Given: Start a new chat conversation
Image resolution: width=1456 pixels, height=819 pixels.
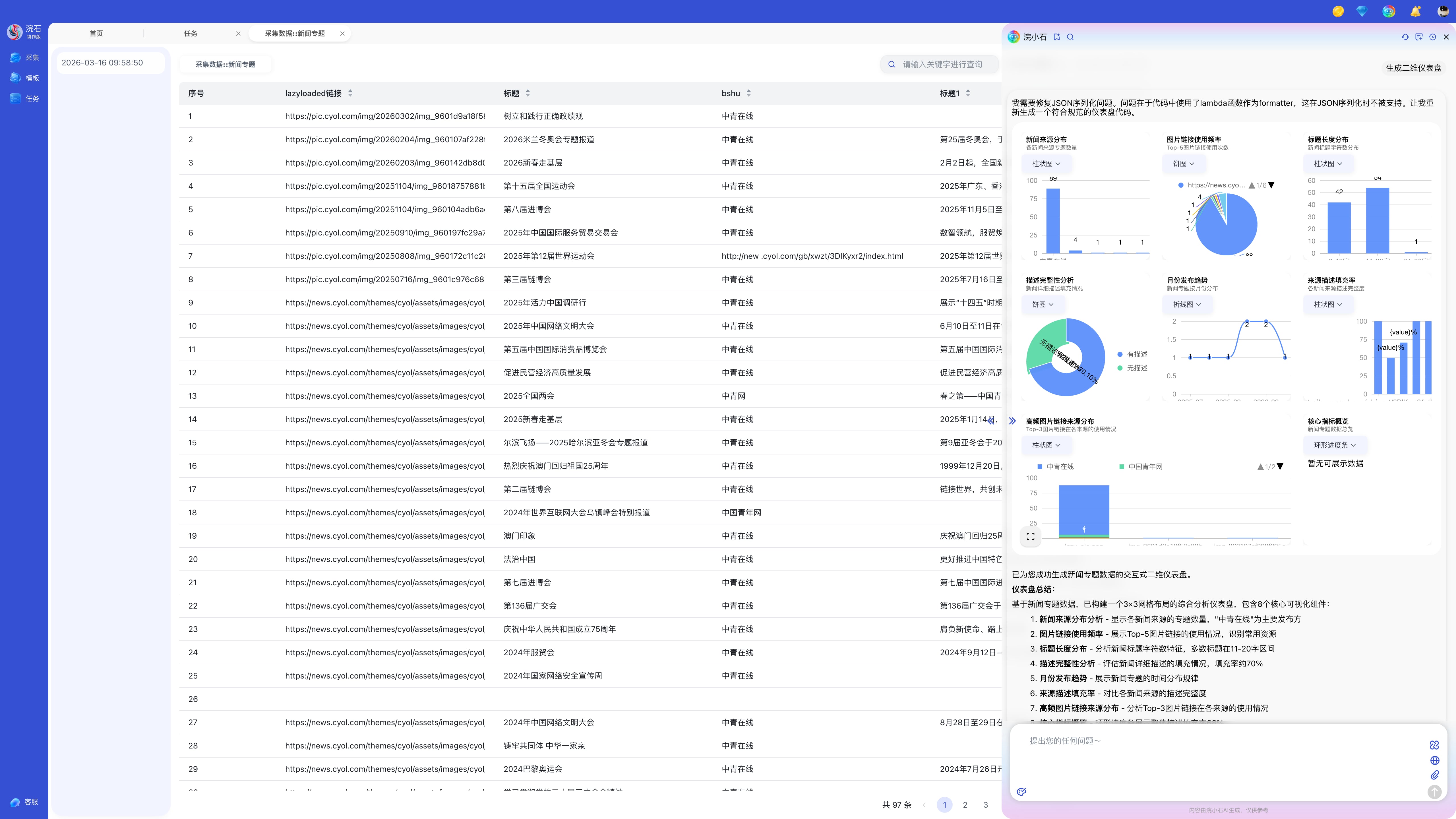Looking at the screenshot, I should click(1419, 37).
